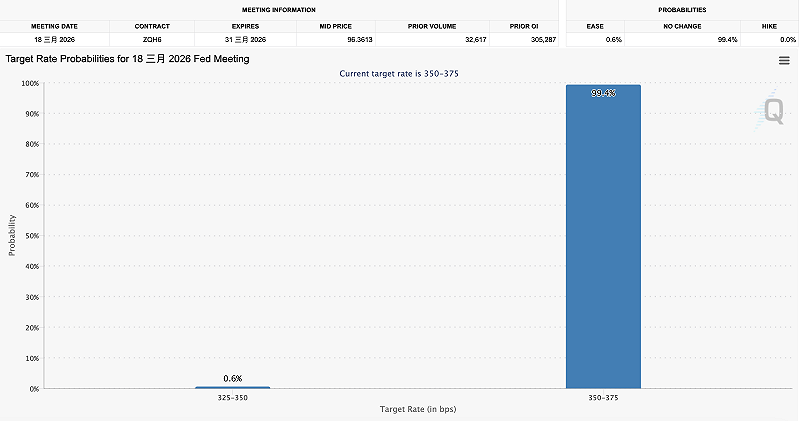The height and width of the screenshot is (421, 800).
Task: Select the tall 350-375 probability bar
Action: tap(603, 240)
